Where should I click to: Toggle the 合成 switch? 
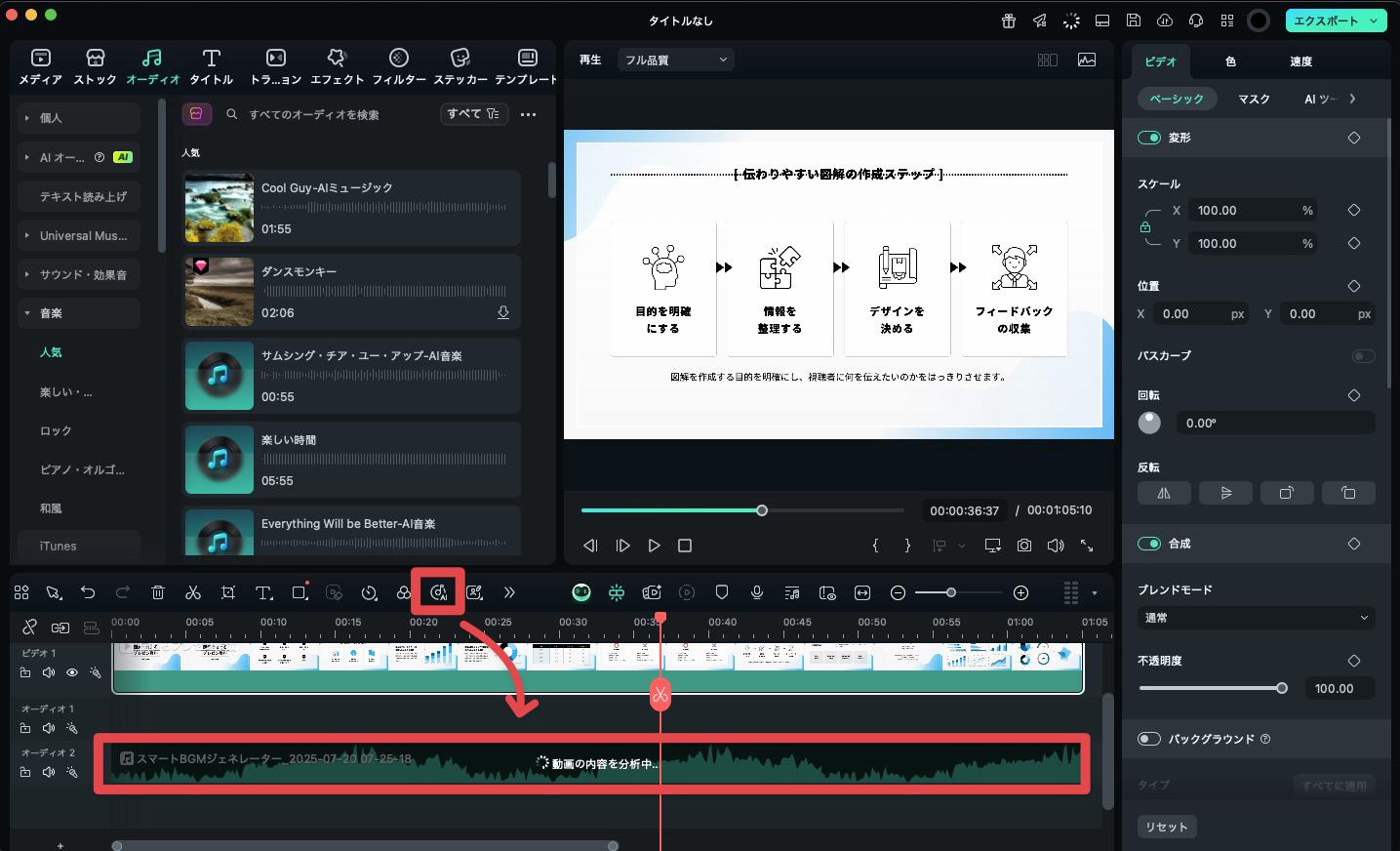point(1149,544)
